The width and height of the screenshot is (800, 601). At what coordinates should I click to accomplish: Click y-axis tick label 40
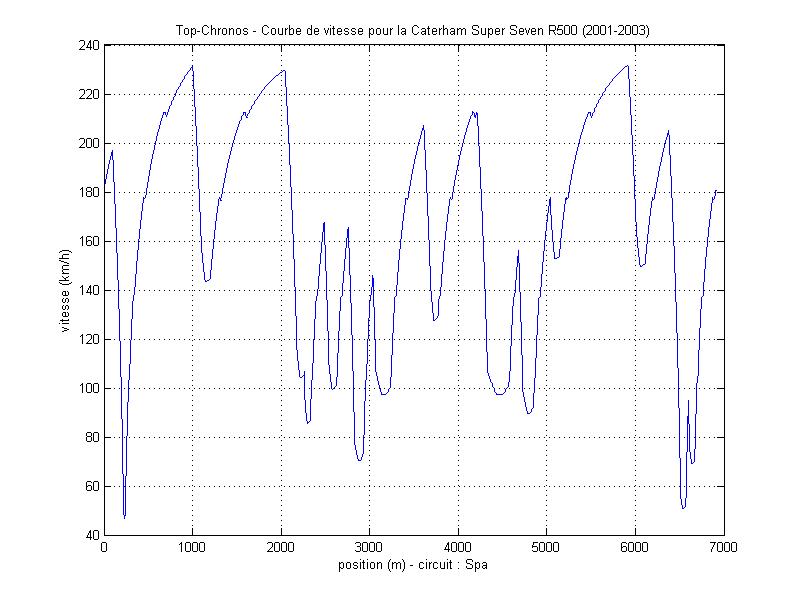tap(92, 535)
